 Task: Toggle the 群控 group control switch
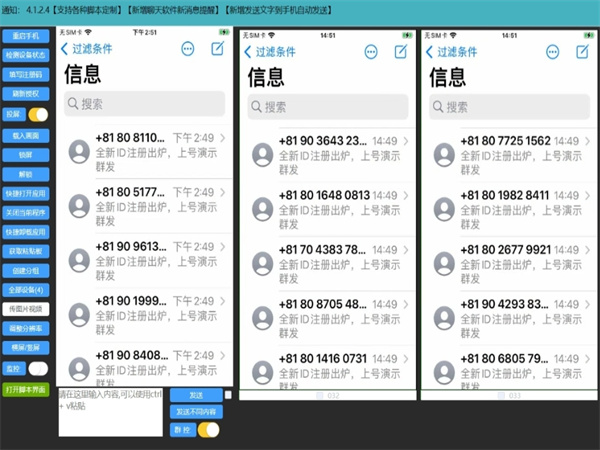point(208,429)
